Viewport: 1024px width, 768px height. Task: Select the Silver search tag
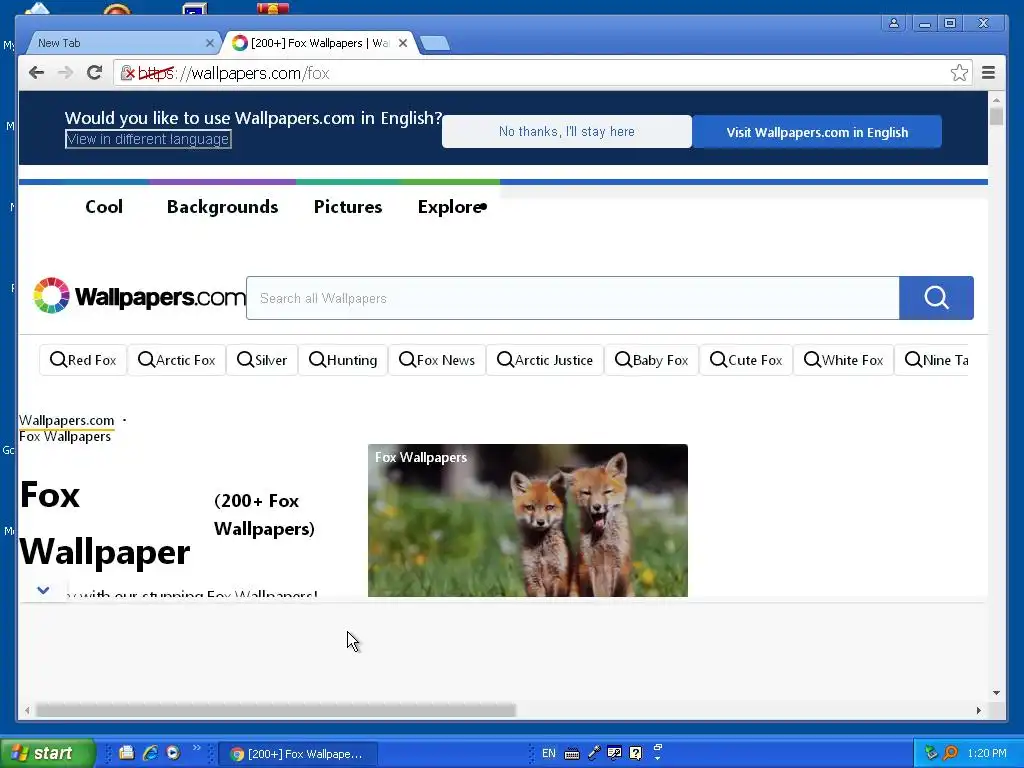262,360
